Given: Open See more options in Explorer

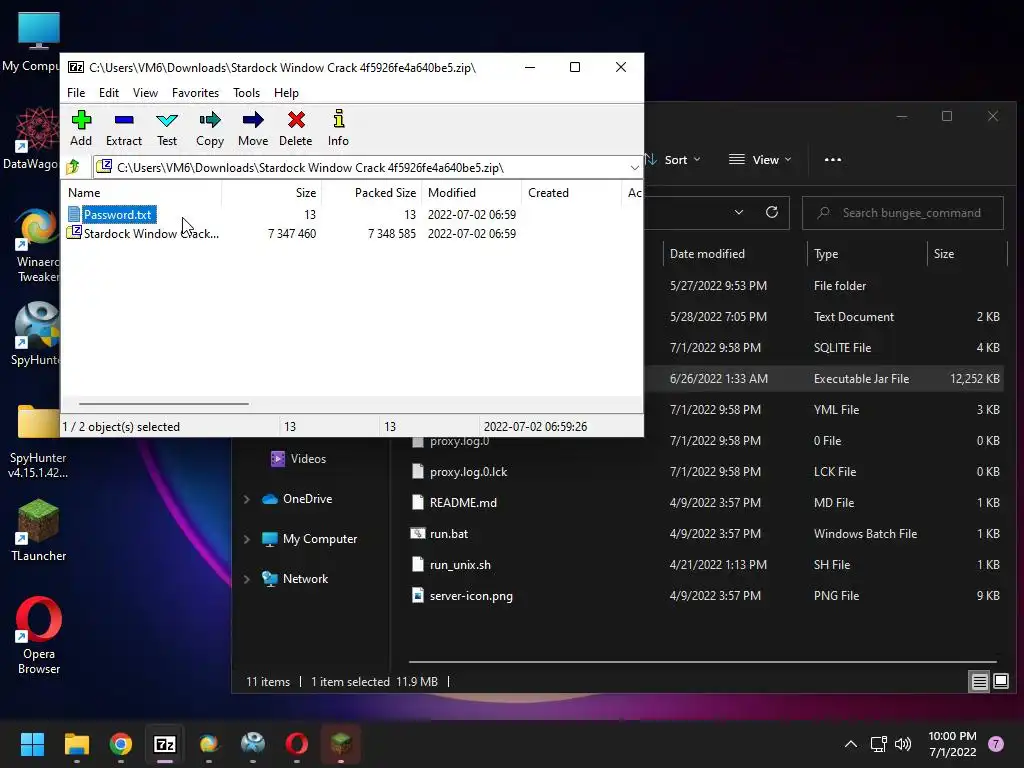Looking at the screenshot, I should pyautogui.click(x=833, y=159).
